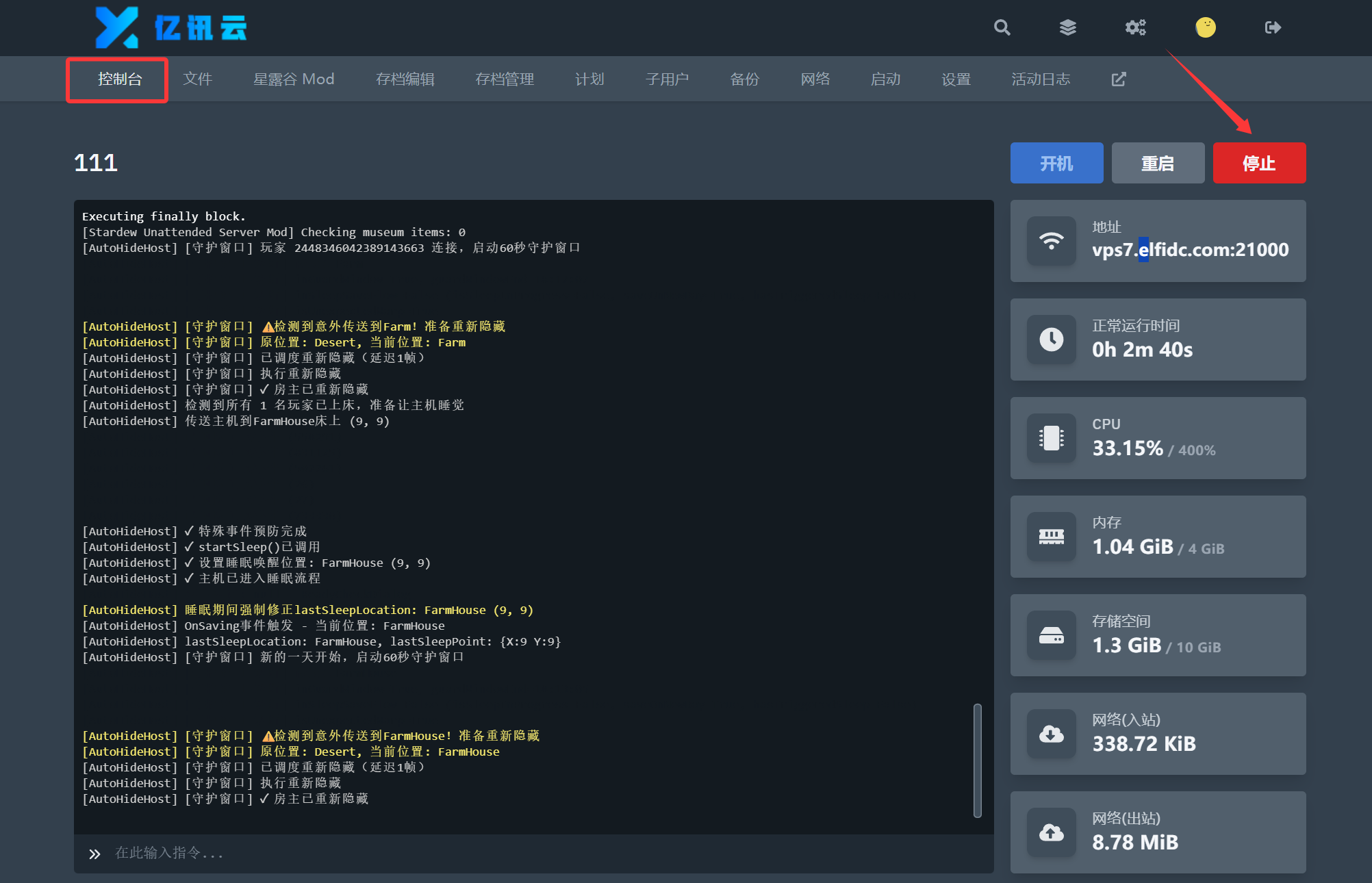Click the gray 重启 button
The height and width of the screenshot is (883, 1372).
pyautogui.click(x=1158, y=163)
